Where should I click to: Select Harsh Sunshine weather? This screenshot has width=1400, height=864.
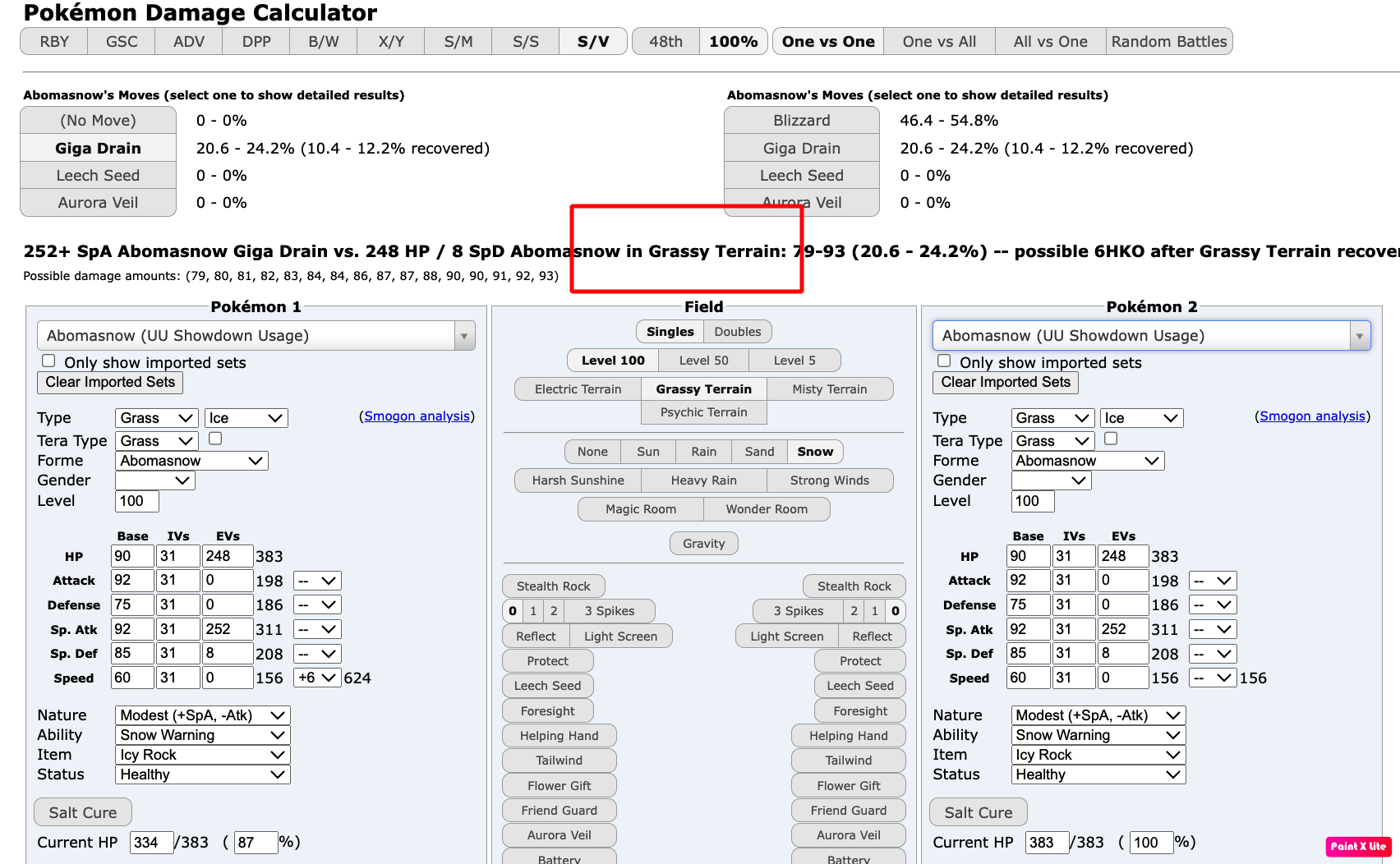[x=578, y=480]
